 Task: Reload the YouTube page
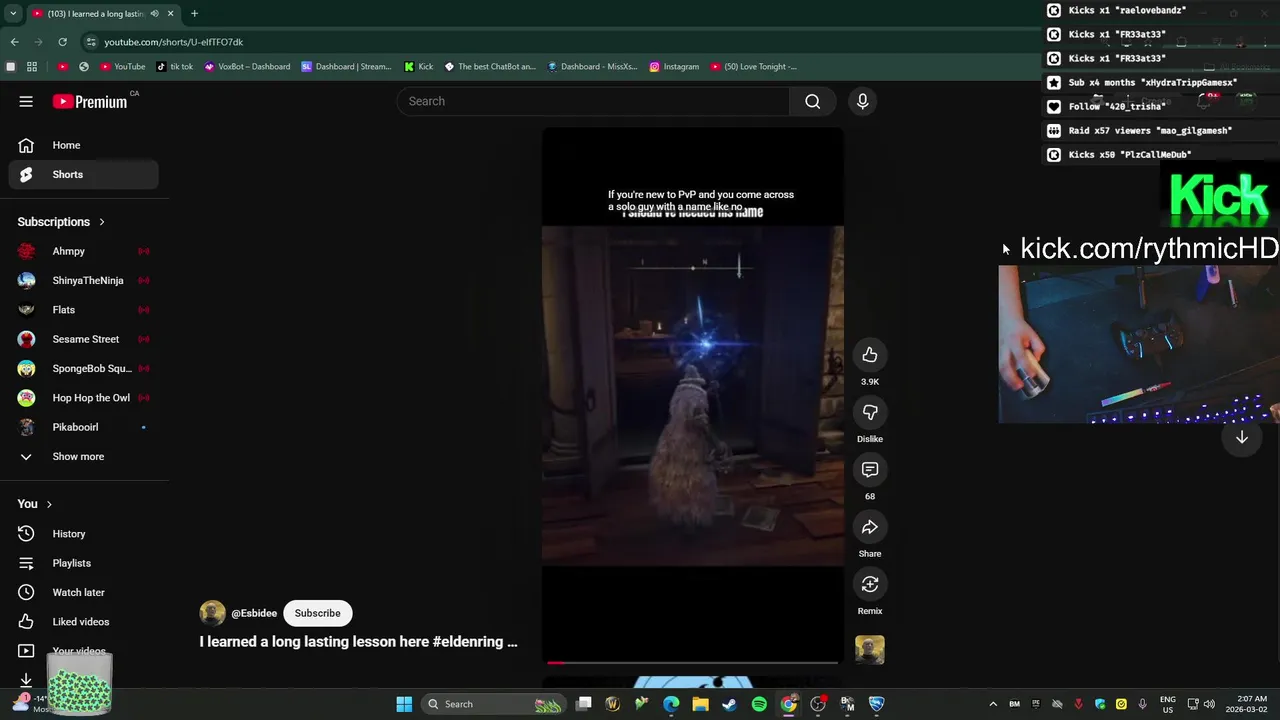click(62, 42)
